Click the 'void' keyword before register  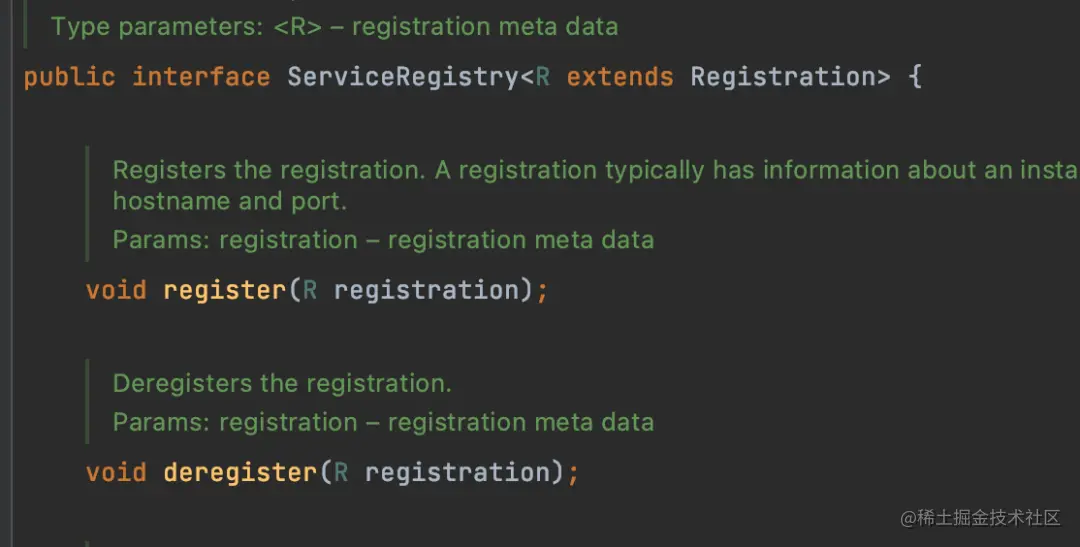(116, 290)
